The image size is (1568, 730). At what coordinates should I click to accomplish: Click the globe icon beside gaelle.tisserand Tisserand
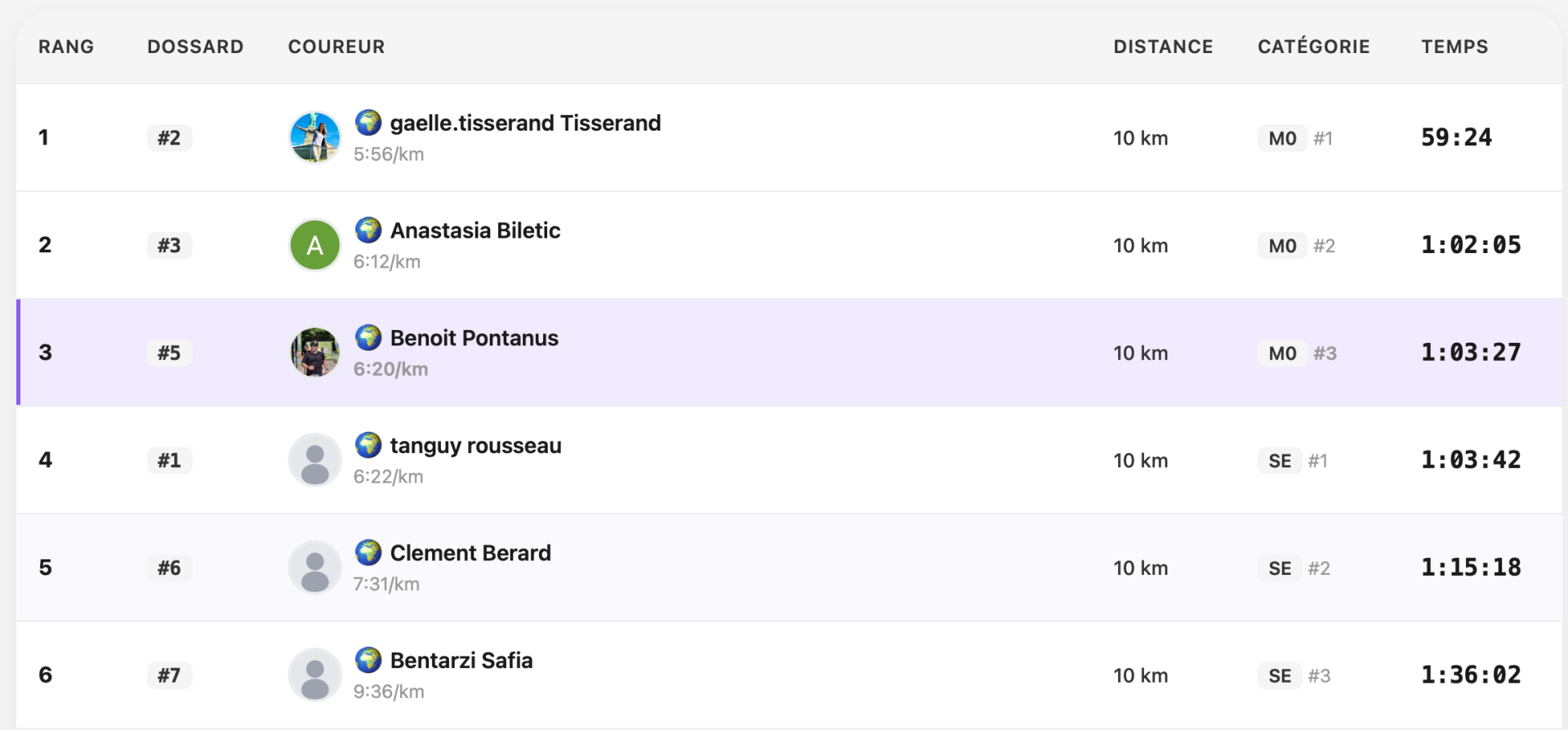point(368,122)
